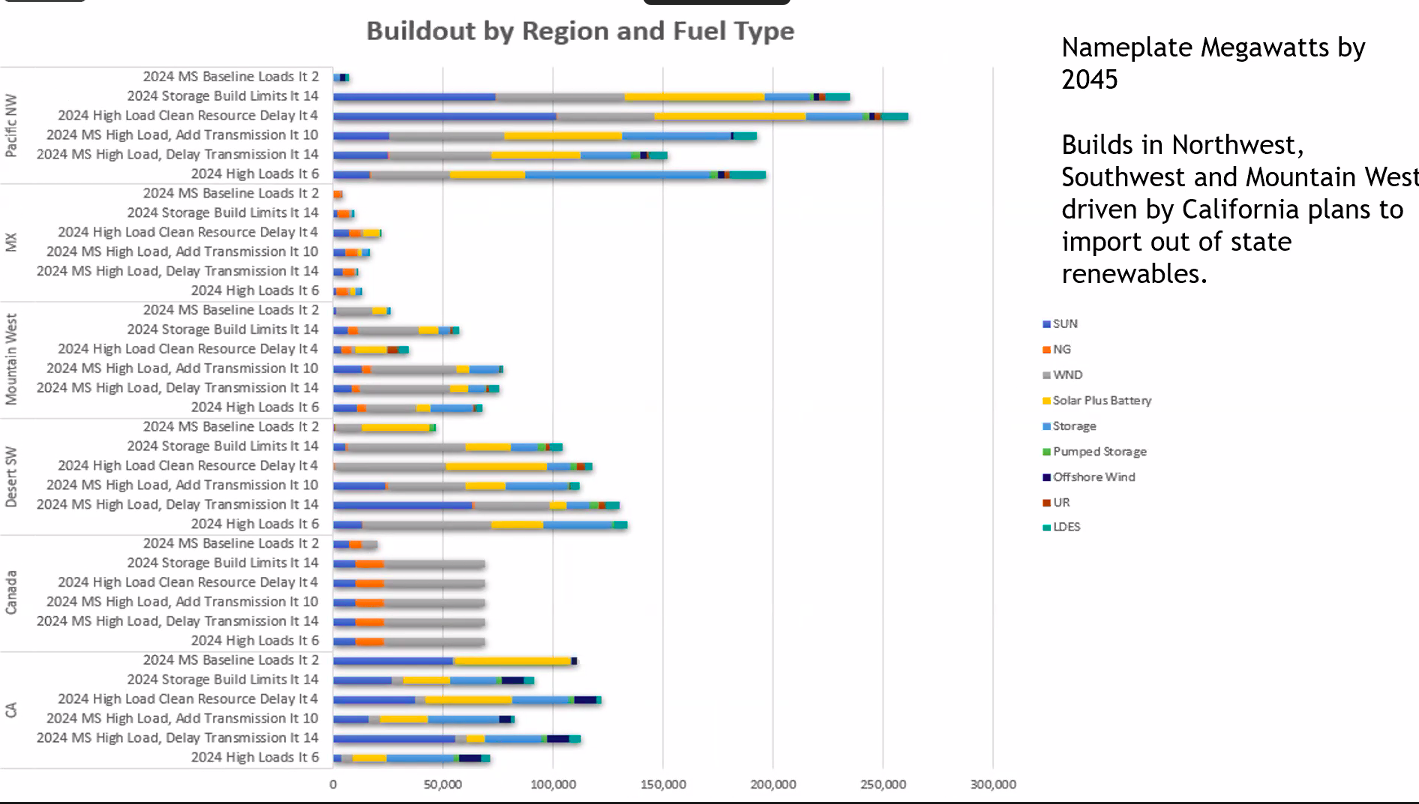This screenshot has width=1419, height=804.
Task: Click the 'MX' region axis label
Action: coord(12,242)
